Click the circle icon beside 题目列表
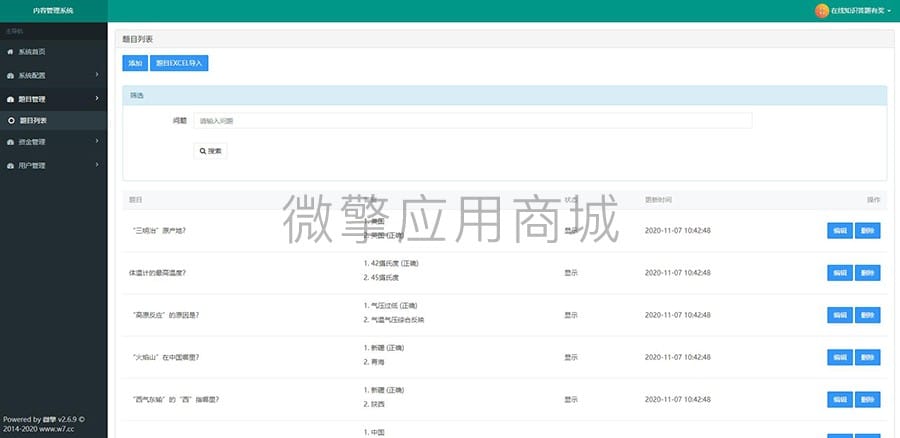This screenshot has height=438, width=900. tap(11, 121)
